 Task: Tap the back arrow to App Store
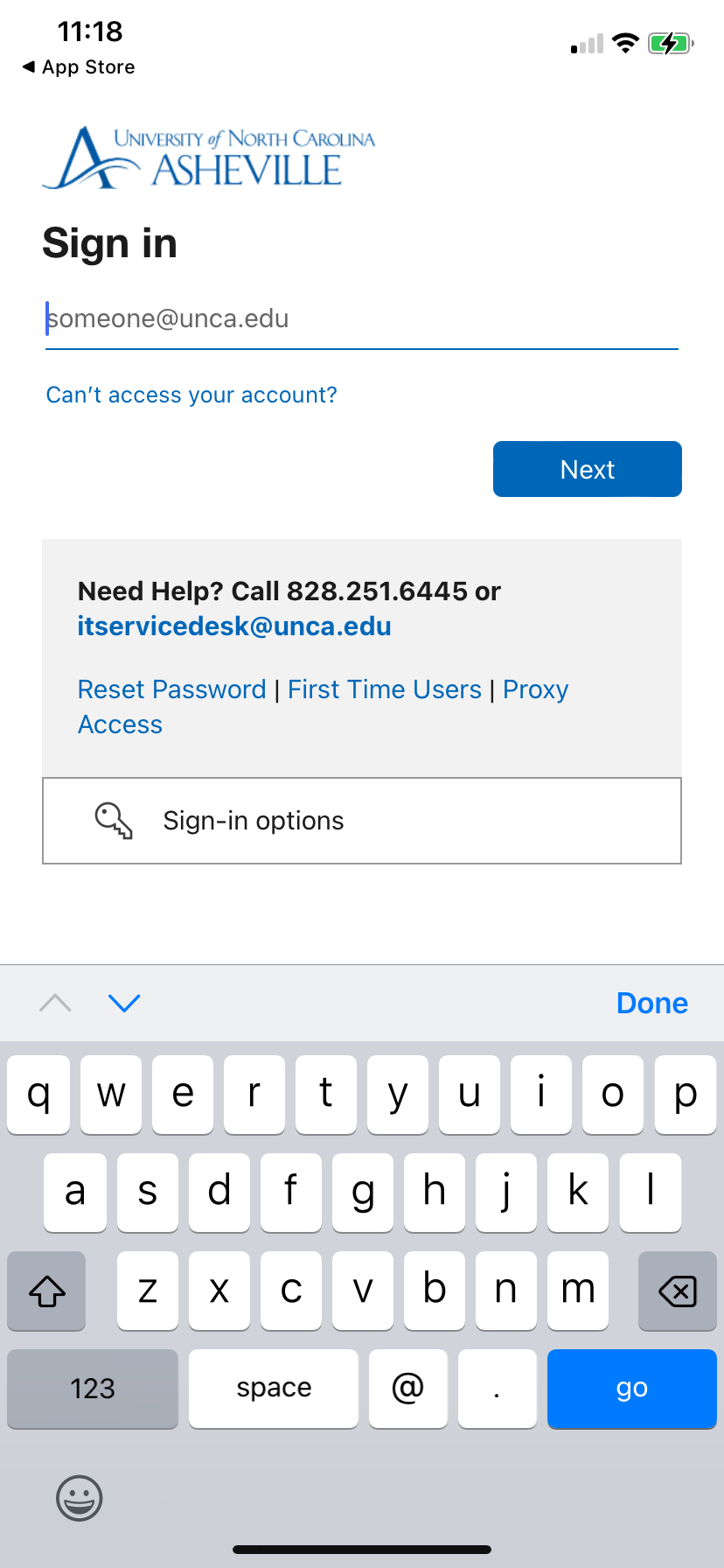[x=29, y=66]
